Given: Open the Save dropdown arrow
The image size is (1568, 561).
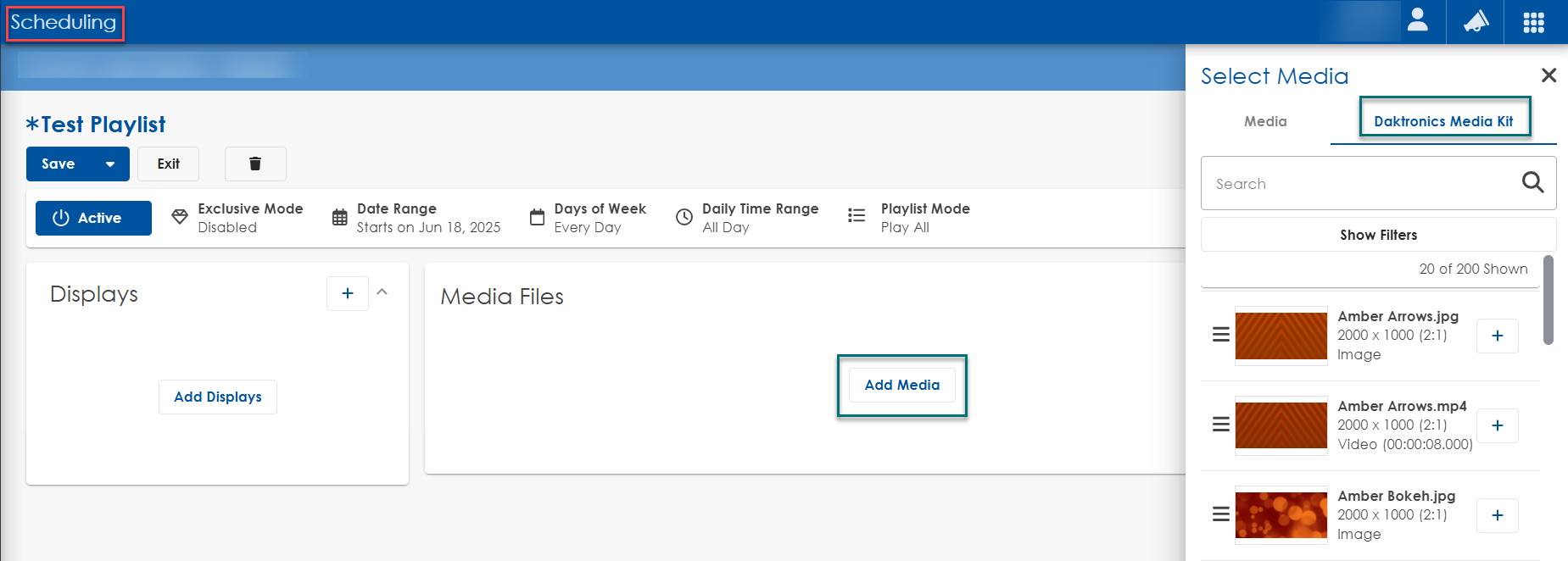Looking at the screenshot, I should tap(110, 164).
